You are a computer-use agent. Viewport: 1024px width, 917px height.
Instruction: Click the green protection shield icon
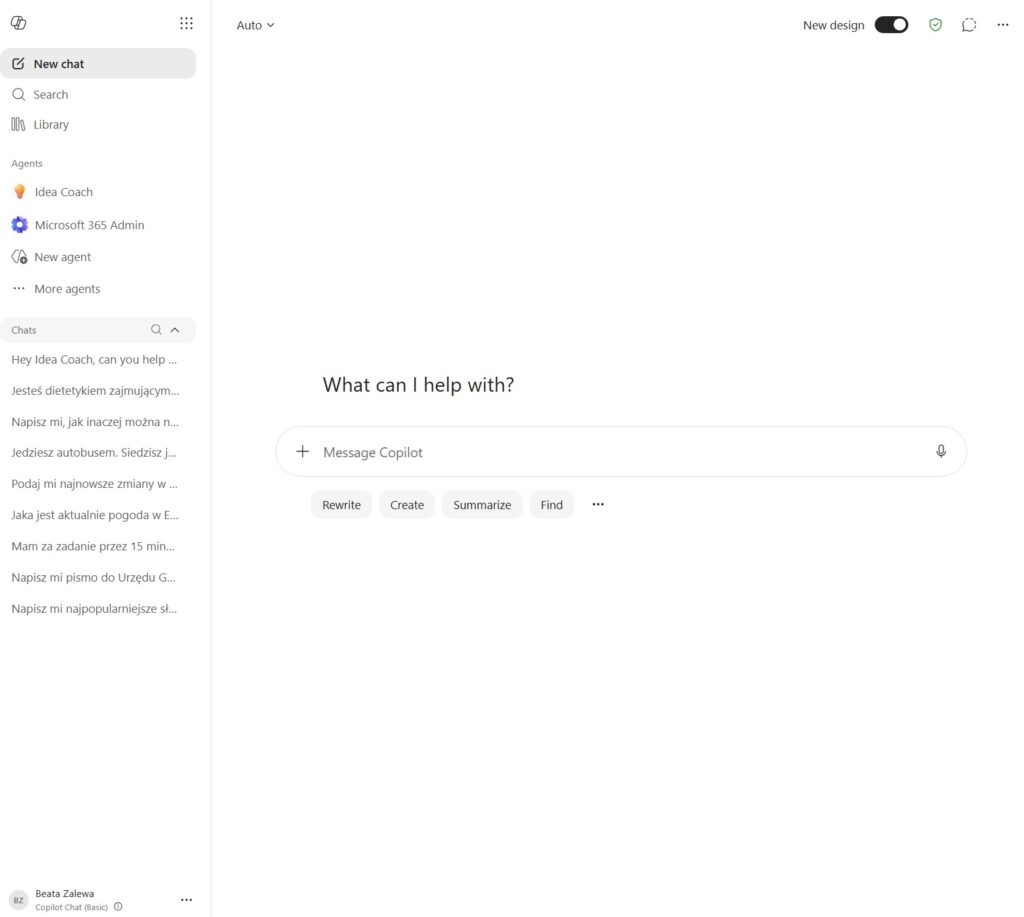tap(935, 25)
